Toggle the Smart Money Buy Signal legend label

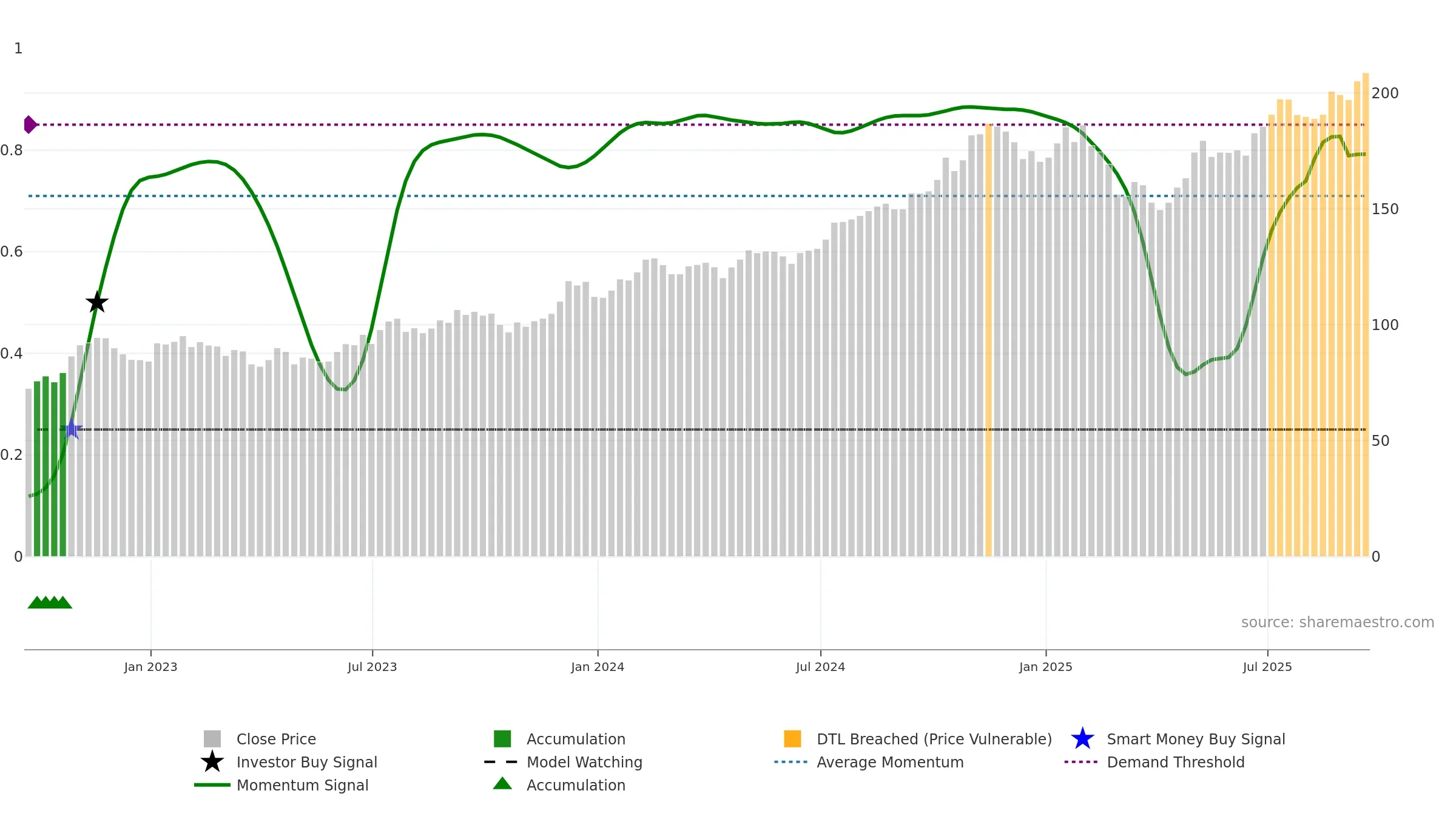click(x=1196, y=739)
